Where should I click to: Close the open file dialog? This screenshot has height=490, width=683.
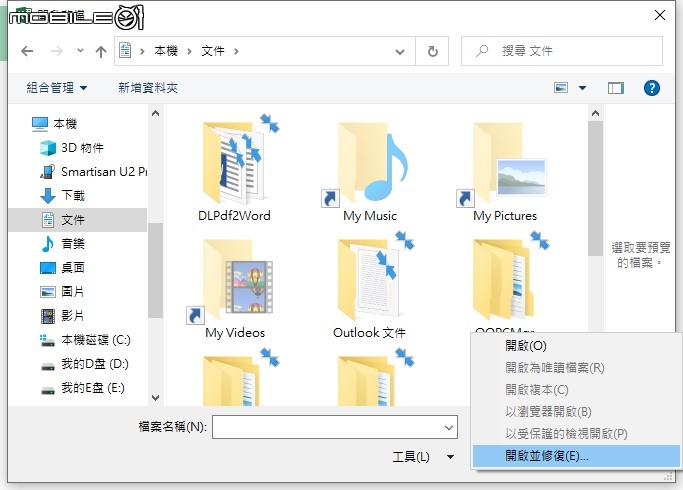[659, 15]
